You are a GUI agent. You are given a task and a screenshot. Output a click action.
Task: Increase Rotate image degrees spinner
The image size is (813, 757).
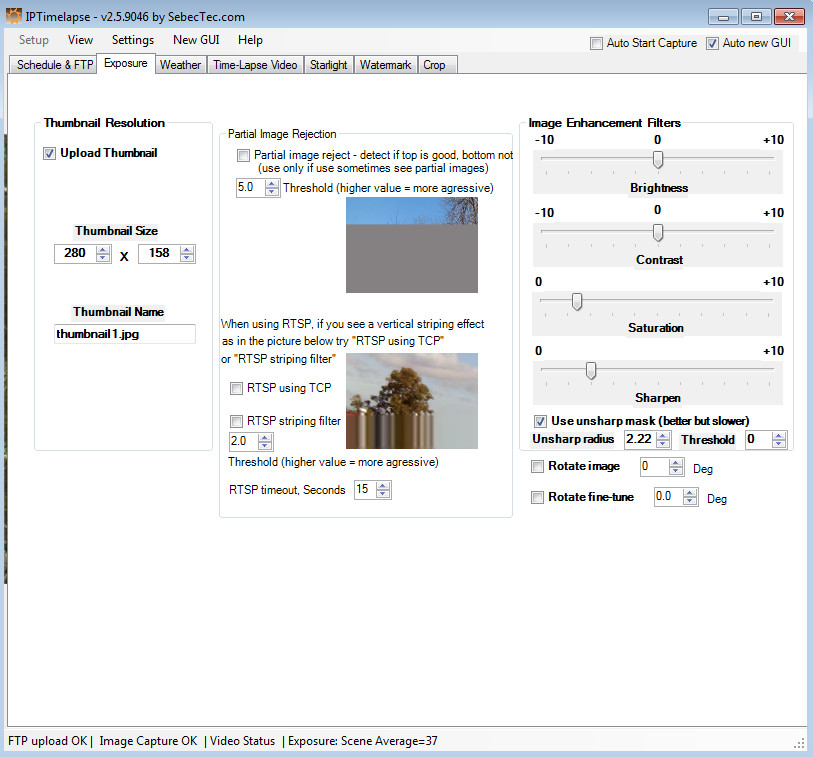pyautogui.click(x=676, y=463)
